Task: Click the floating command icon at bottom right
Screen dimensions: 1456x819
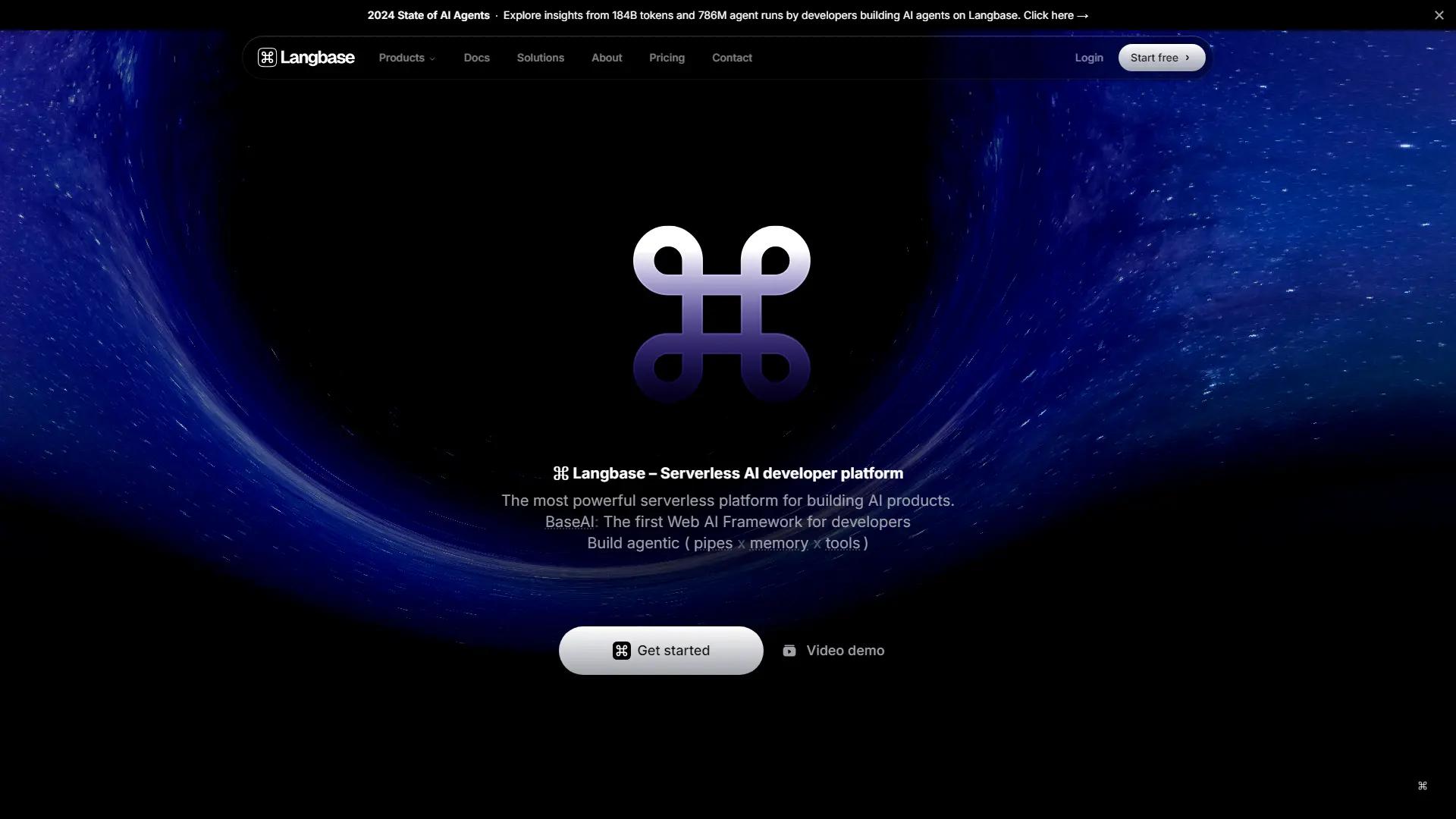Action: tap(1422, 786)
